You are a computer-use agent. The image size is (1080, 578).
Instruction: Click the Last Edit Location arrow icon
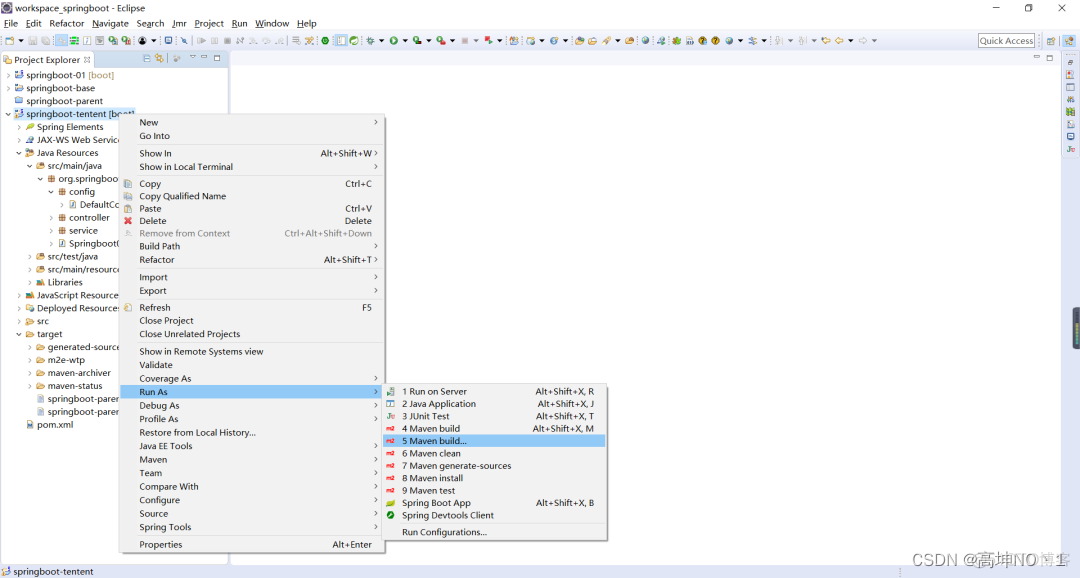pos(826,41)
